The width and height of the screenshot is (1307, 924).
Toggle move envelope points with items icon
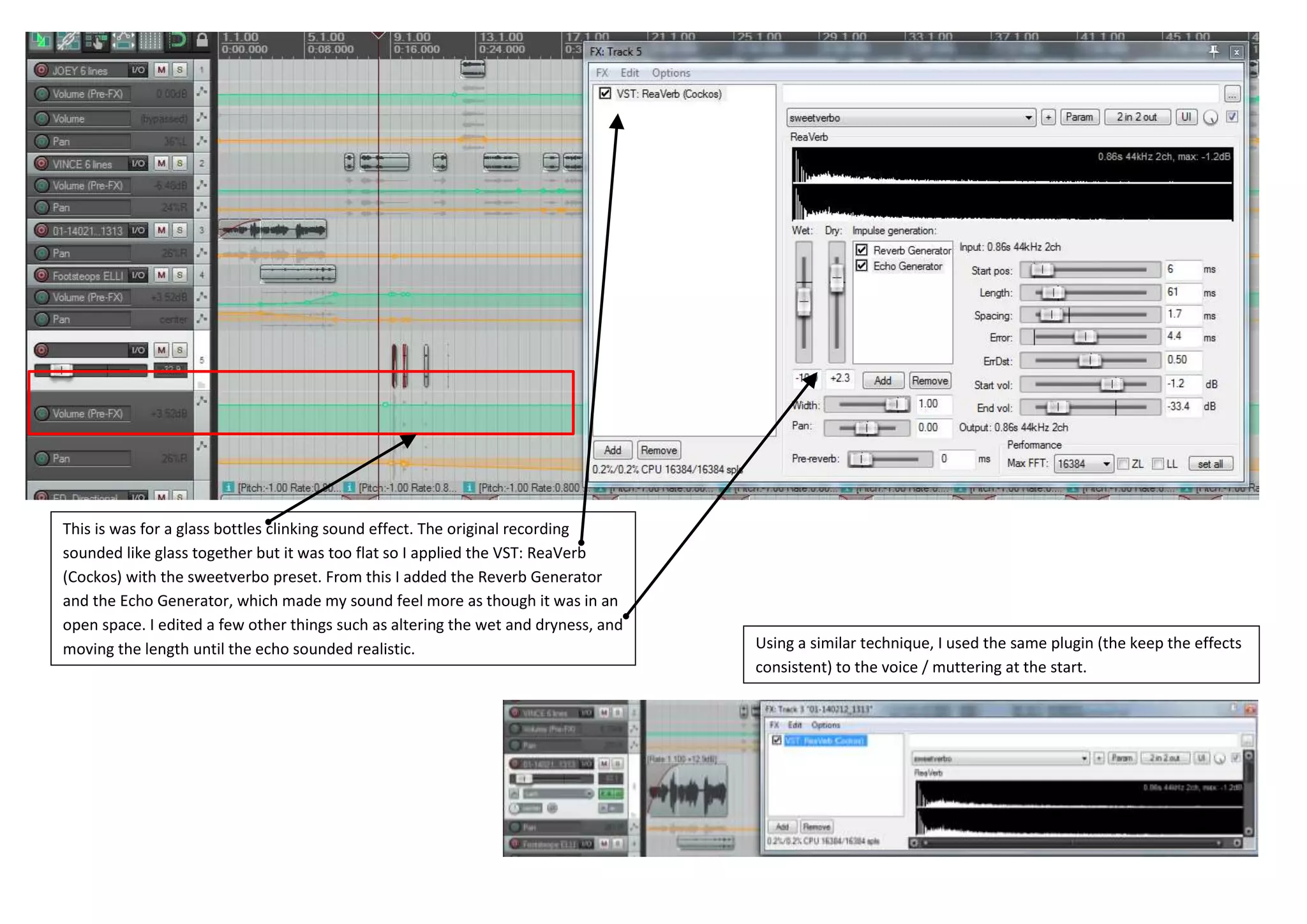pos(123,41)
